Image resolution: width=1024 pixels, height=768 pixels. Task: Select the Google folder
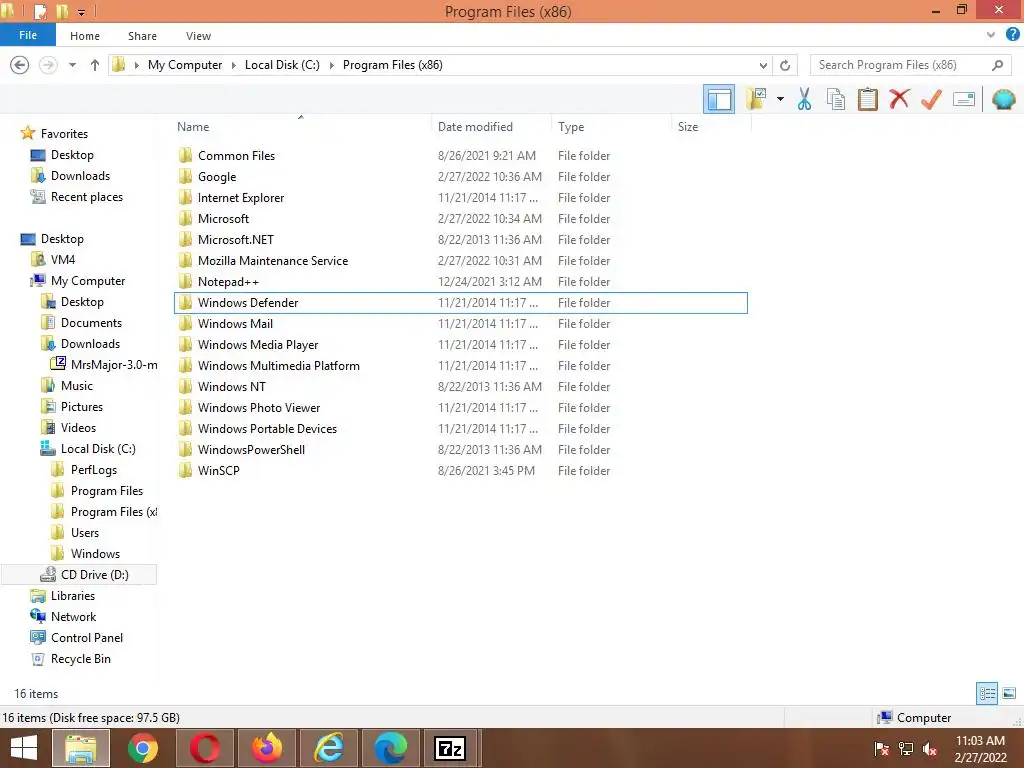[x=461, y=176]
